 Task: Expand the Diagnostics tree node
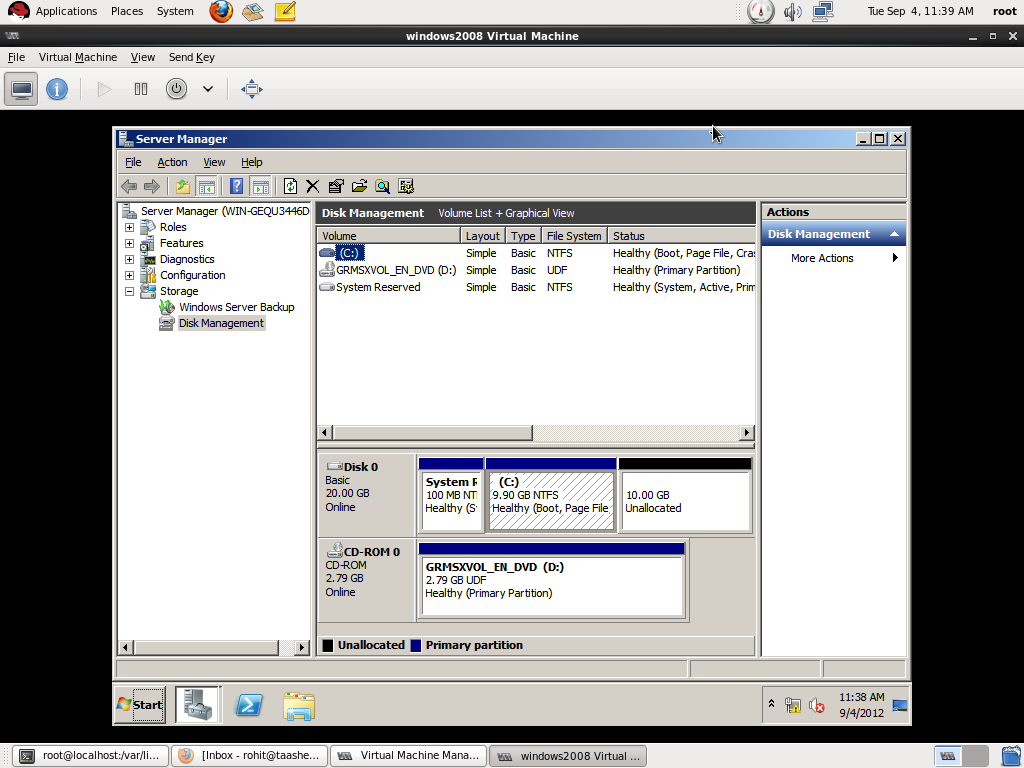(x=129, y=259)
